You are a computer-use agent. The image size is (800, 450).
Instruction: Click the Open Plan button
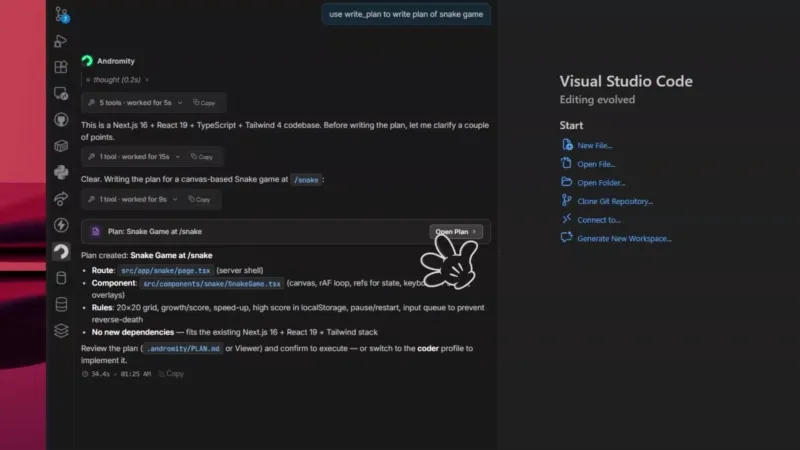[x=456, y=232]
